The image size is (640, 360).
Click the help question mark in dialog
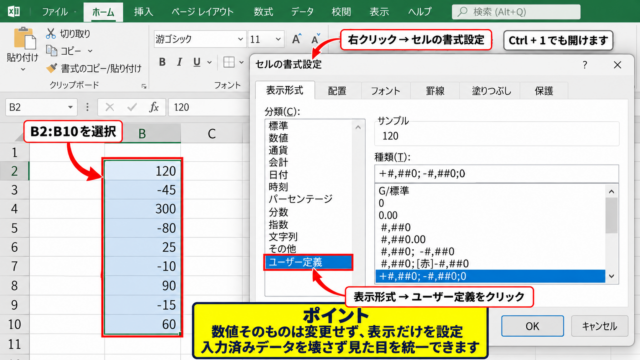585,64
